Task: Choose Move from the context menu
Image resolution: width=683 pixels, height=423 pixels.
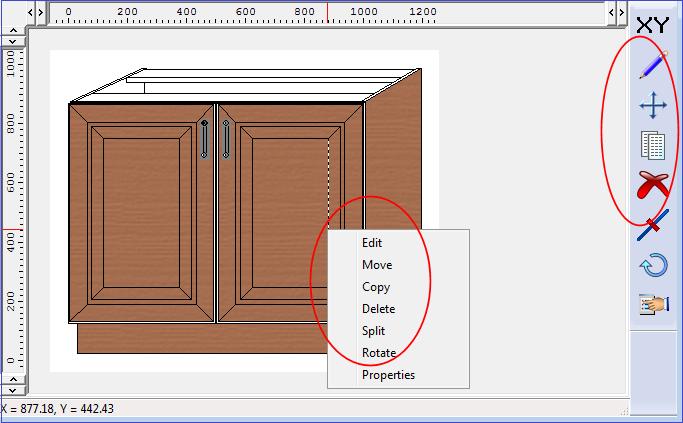Action: (x=399, y=265)
